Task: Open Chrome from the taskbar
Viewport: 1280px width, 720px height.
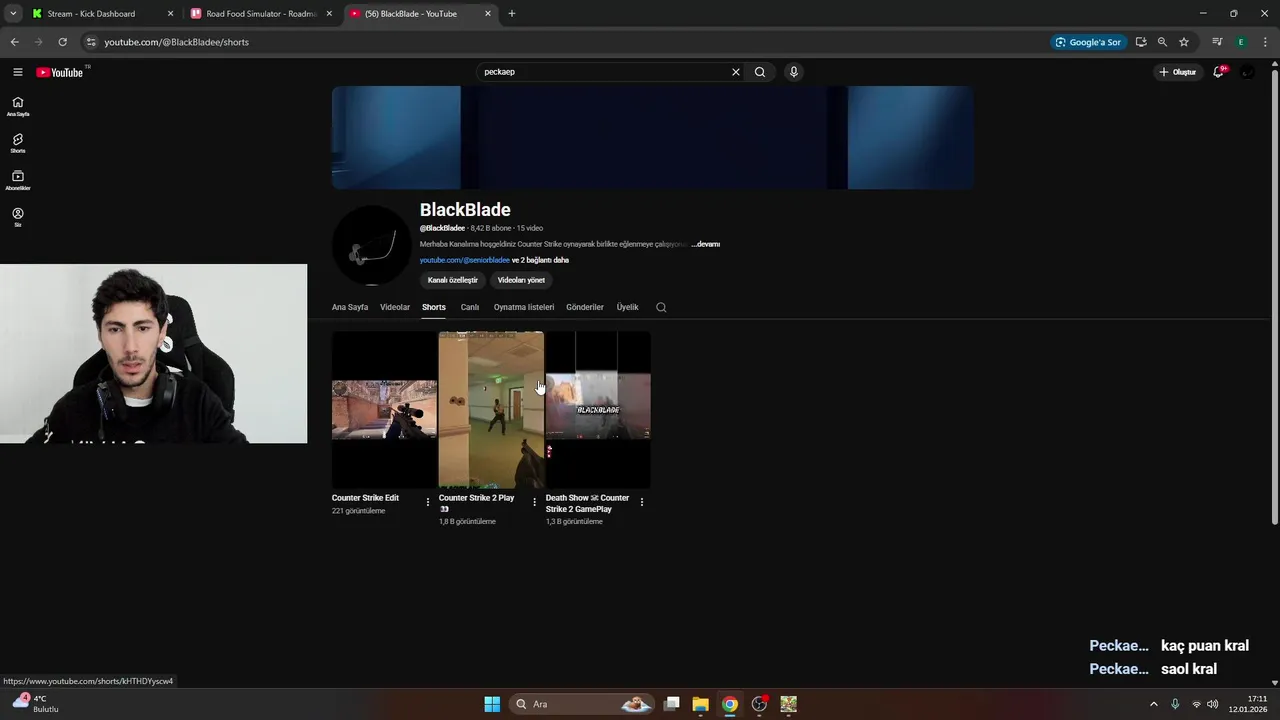Action: (x=730, y=704)
